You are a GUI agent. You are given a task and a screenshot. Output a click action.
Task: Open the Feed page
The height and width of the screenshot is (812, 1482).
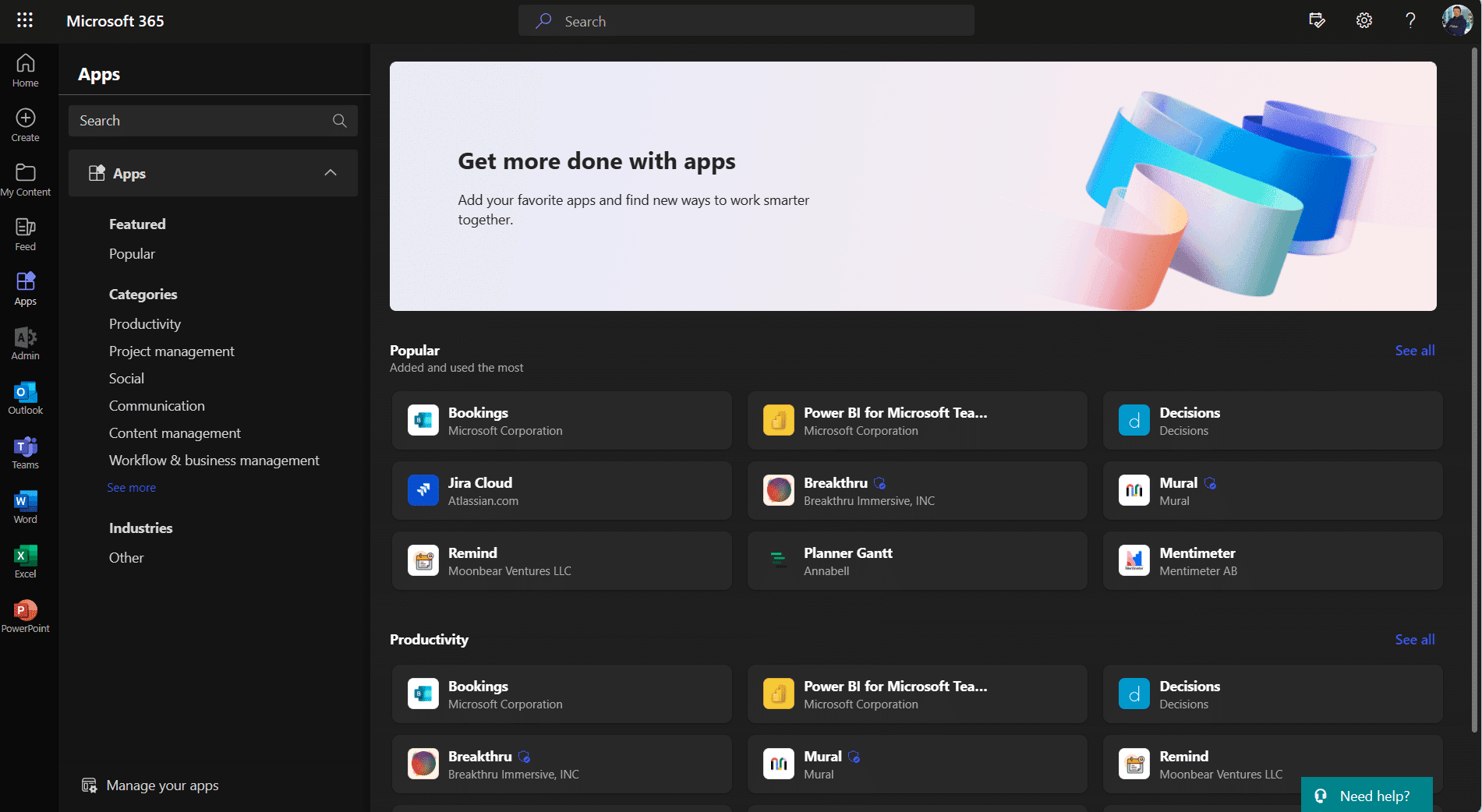click(x=25, y=232)
